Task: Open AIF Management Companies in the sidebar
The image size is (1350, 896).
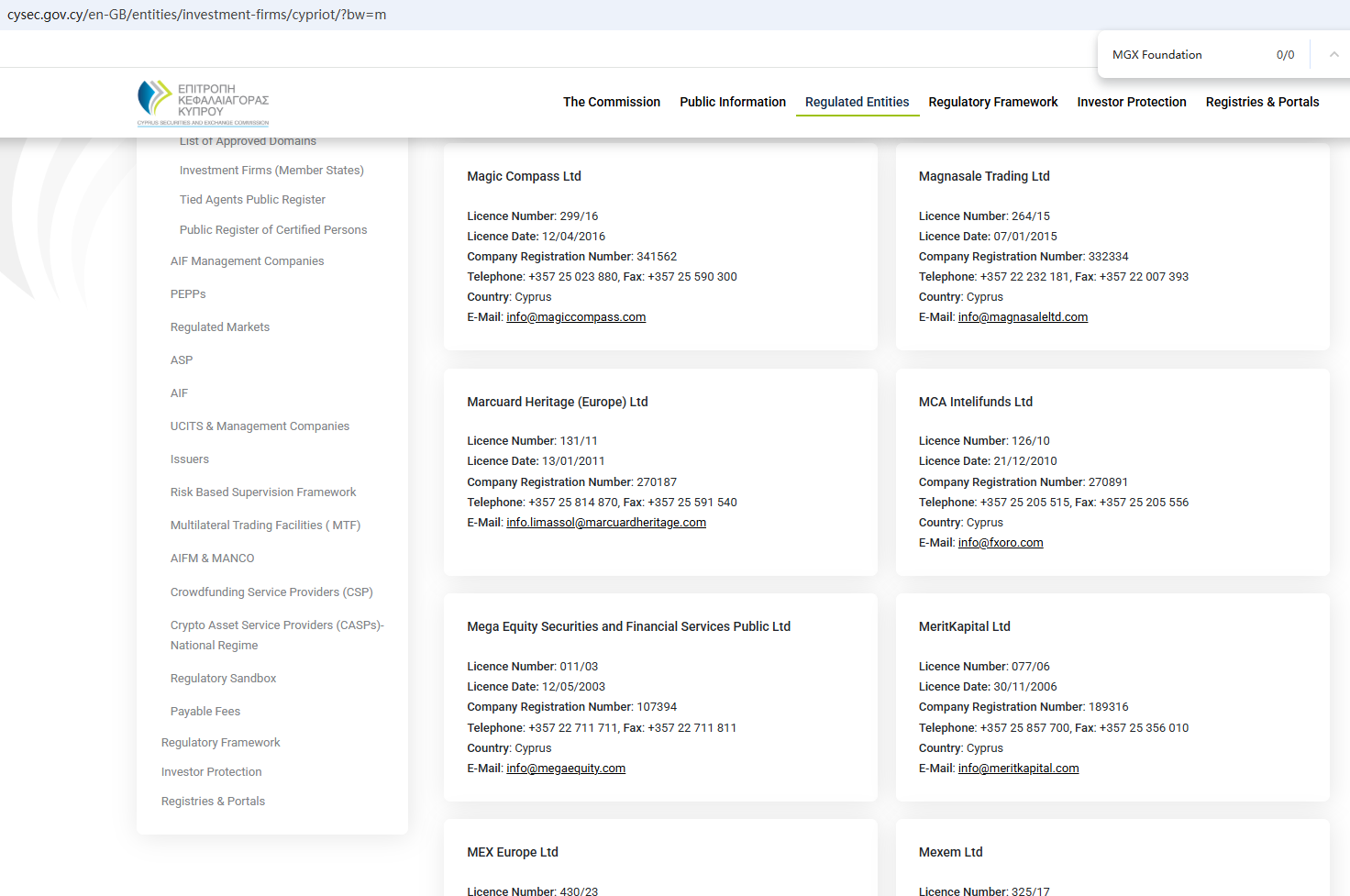Action: [x=247, y=261]
